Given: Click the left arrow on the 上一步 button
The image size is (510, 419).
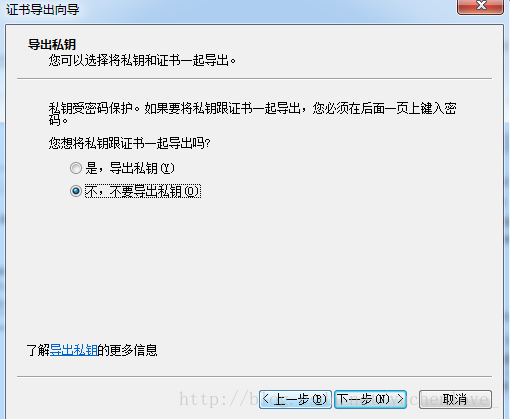Looking at the screenshot, I should click(x=266, y=399).
